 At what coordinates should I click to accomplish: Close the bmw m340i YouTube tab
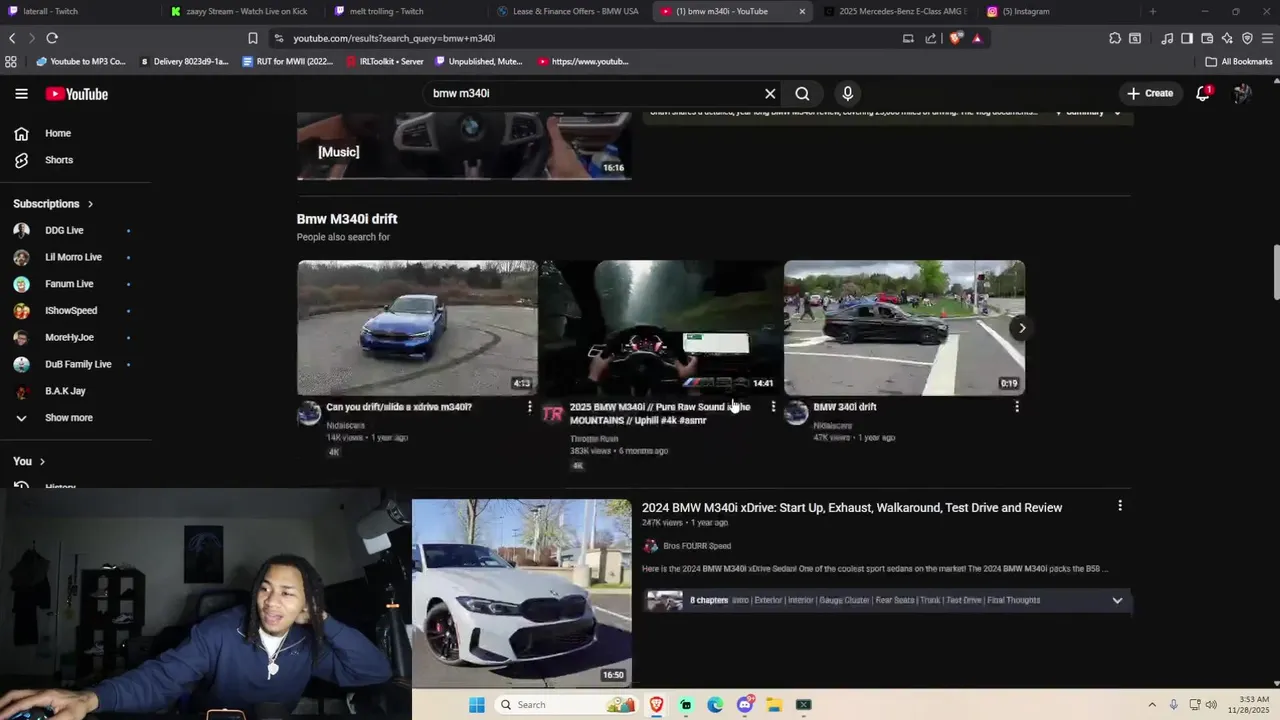[x=802, y=11]
